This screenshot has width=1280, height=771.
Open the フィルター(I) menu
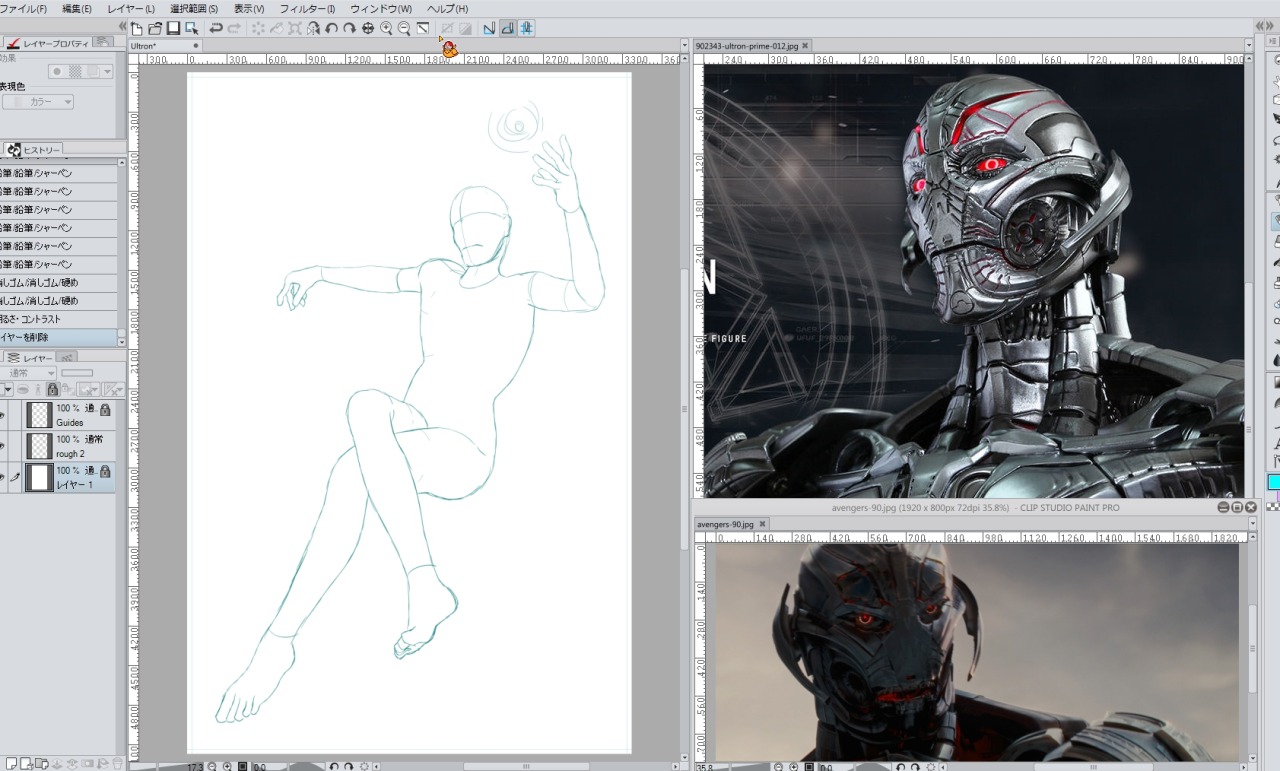[x=307, y=8]
